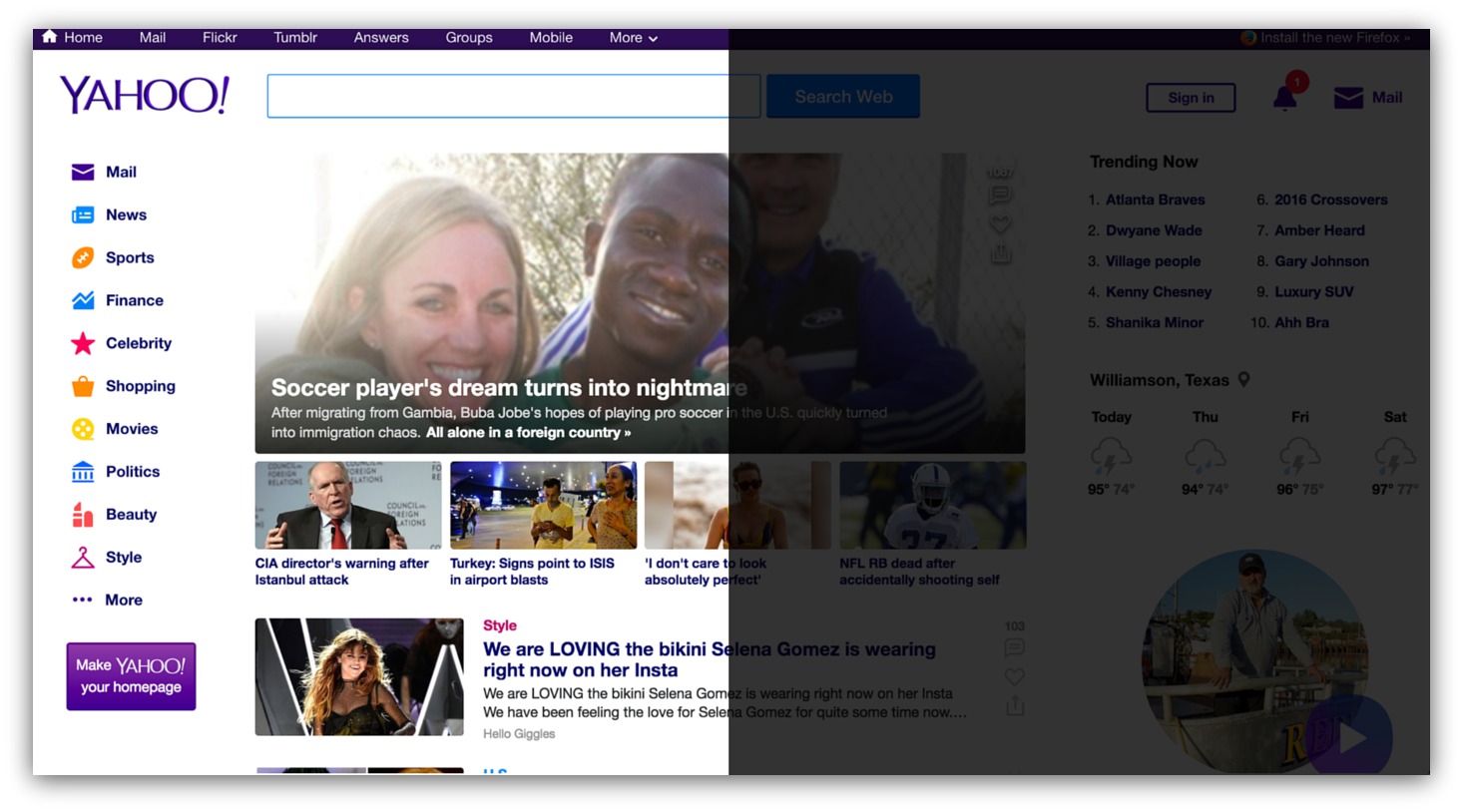Open Mail in the top navigation bar
The width and height of the screenshot is (1463, 812).
click(x=153, y=38)
